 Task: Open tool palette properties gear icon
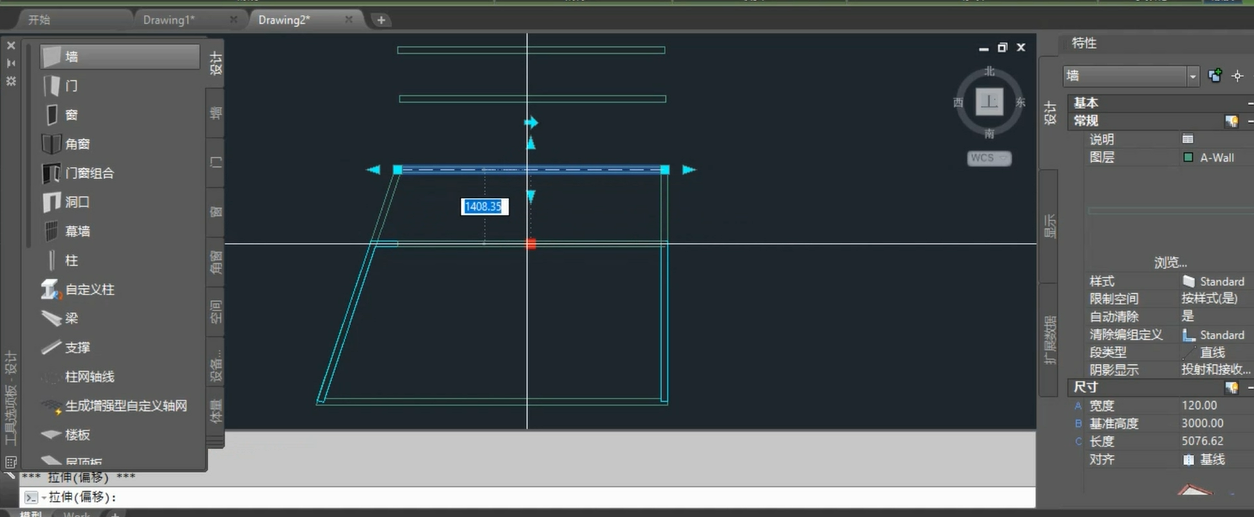coord(11,81)
